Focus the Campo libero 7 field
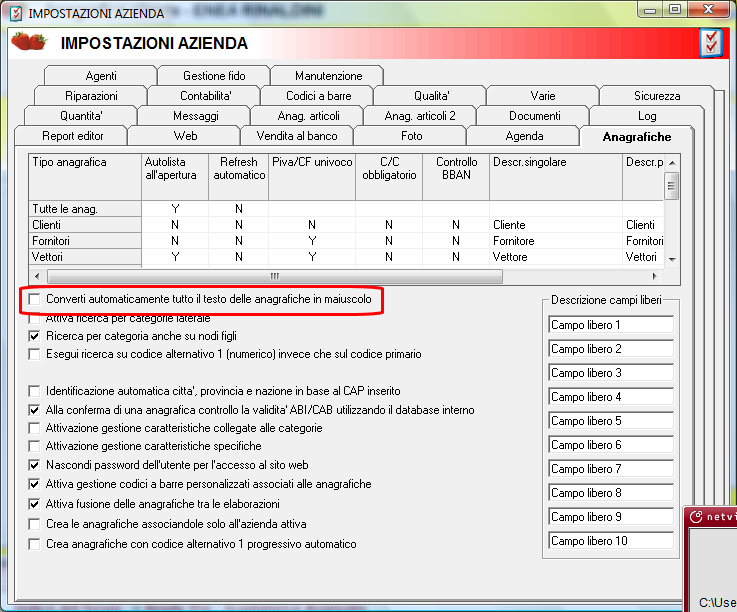The image size is (737, 612). tap(611, 469)
